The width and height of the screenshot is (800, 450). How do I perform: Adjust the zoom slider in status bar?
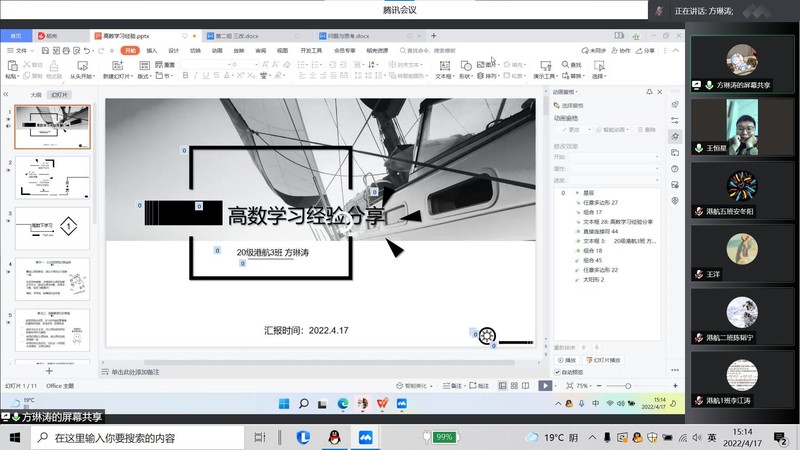[627, 385]
